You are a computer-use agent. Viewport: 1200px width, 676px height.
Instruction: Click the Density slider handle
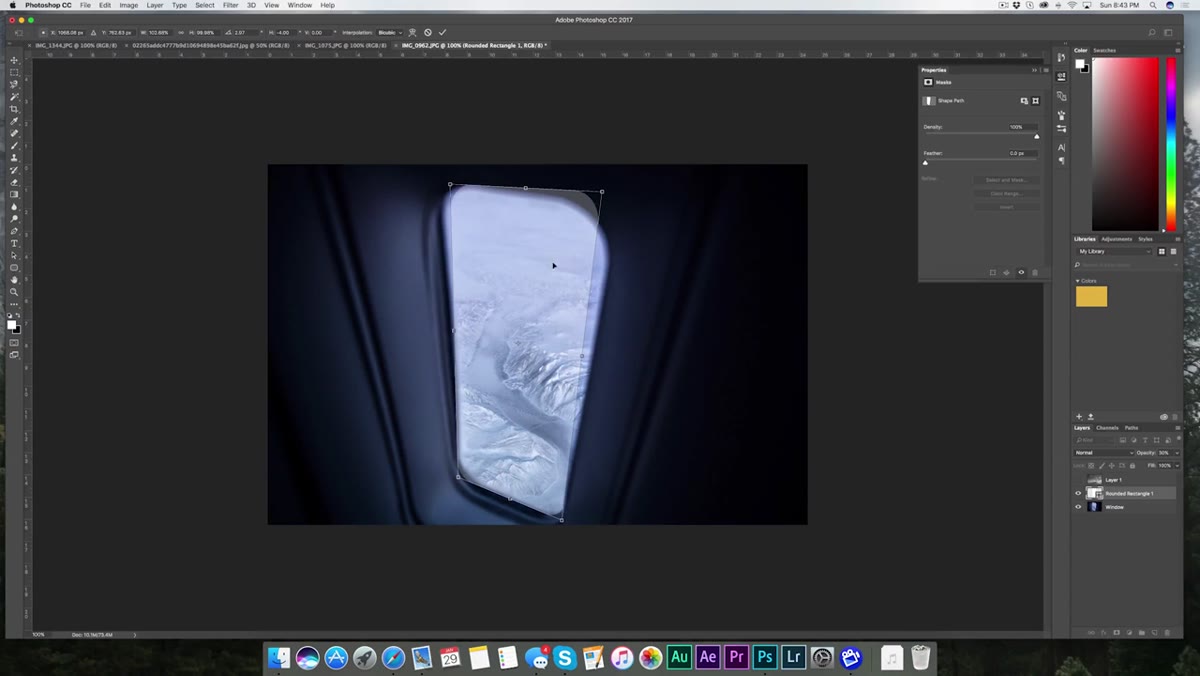tap(1036, 136)
